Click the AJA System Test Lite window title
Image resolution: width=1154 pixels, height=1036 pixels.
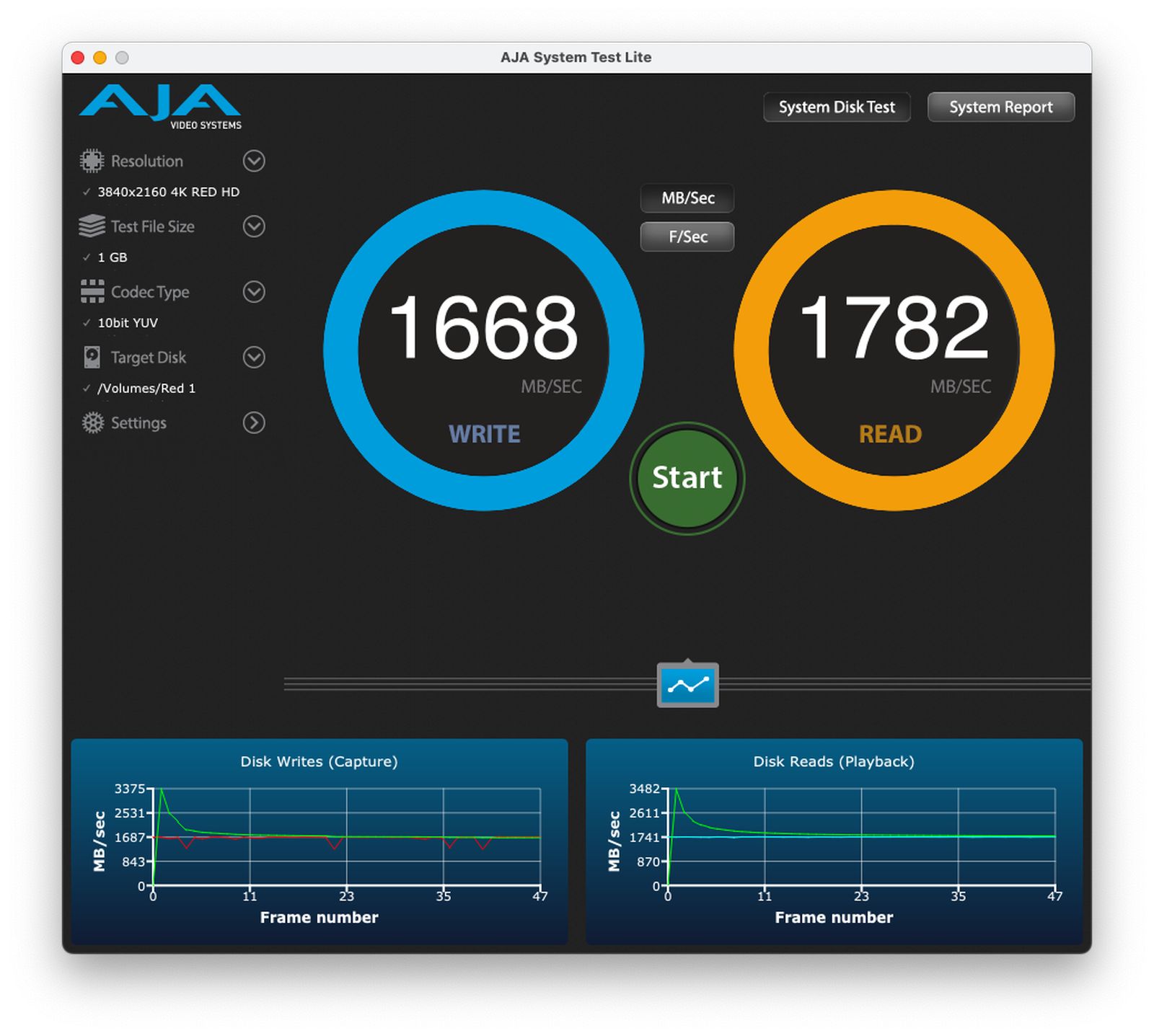pos(576,58)
